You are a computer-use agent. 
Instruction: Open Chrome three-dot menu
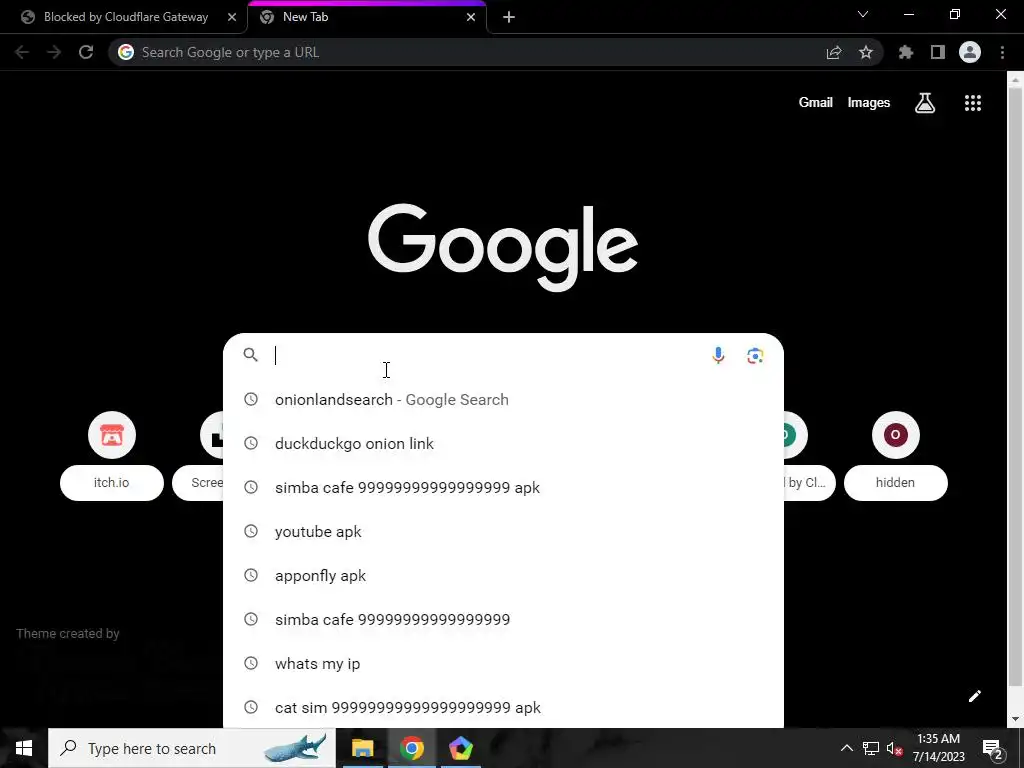click(x=1002, y=52)
